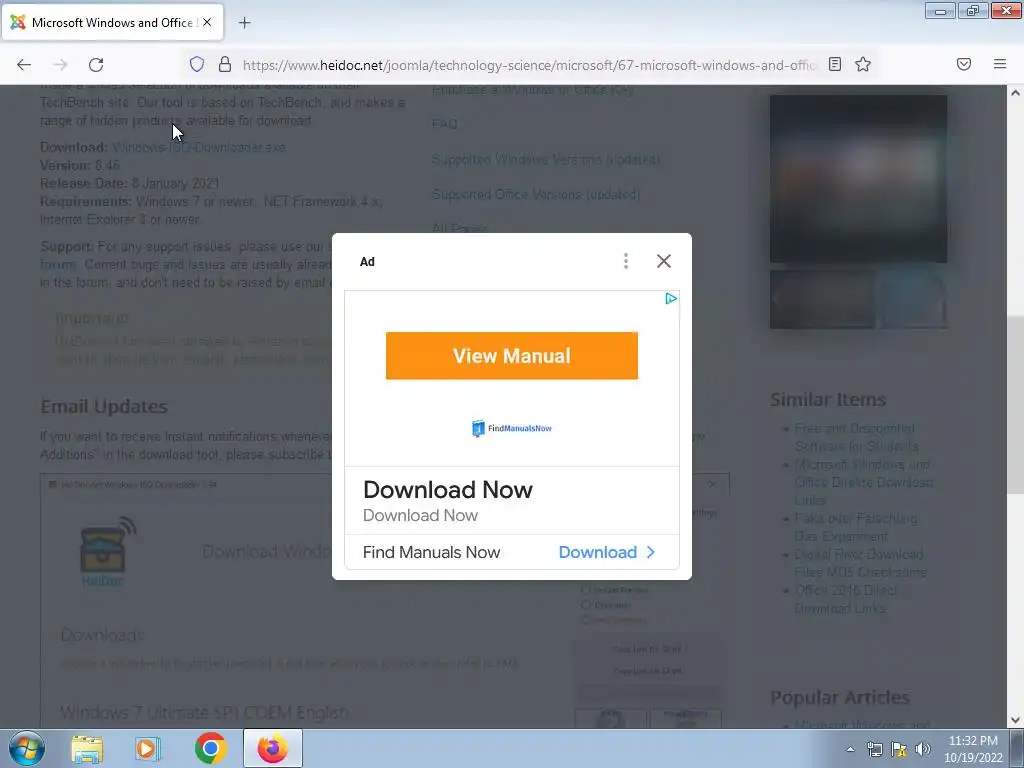The image size is (1024, 768).
Task: Open the volume speaker tray icon
Action: 923,749
